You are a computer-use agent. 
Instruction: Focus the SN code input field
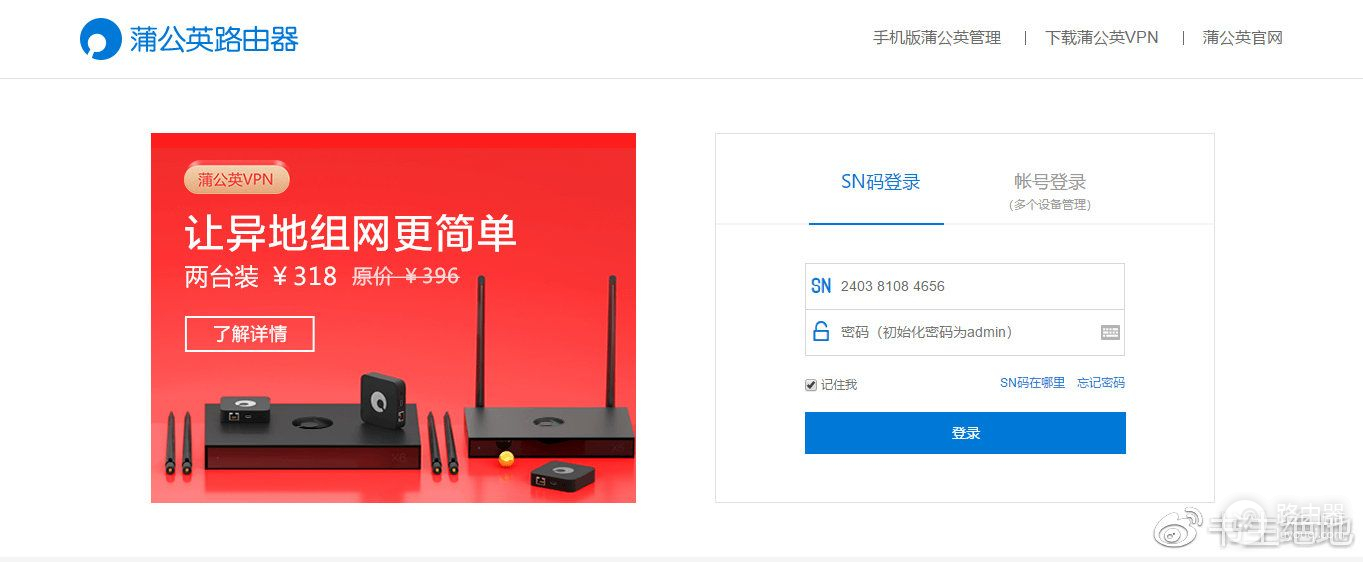pos(965,286)
